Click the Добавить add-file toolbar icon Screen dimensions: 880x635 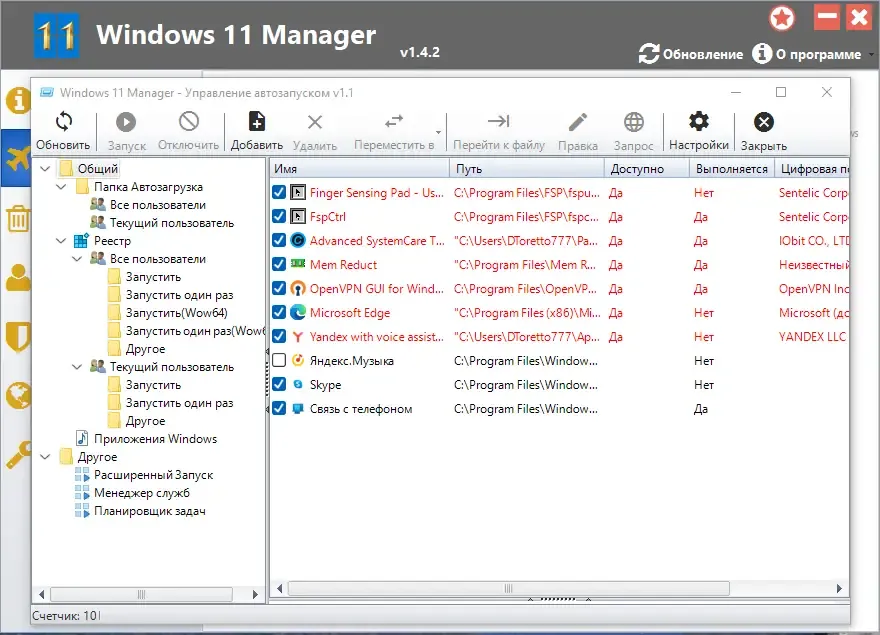pyautogui.click(x=256, y=121)
